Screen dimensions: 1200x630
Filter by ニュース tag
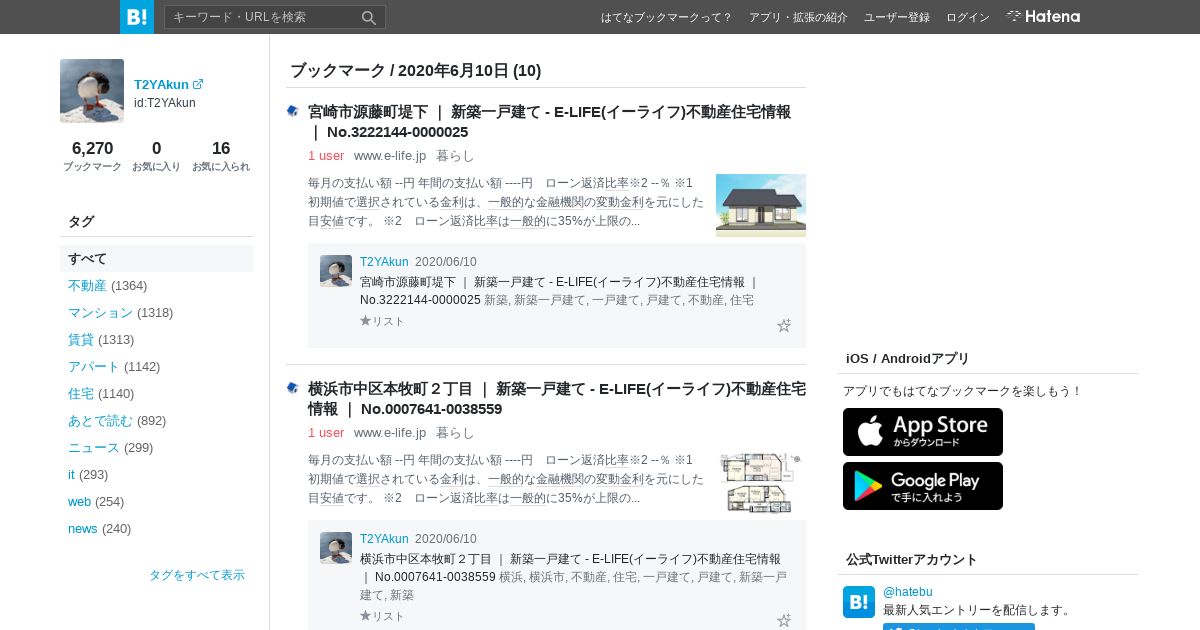(94, 447)
